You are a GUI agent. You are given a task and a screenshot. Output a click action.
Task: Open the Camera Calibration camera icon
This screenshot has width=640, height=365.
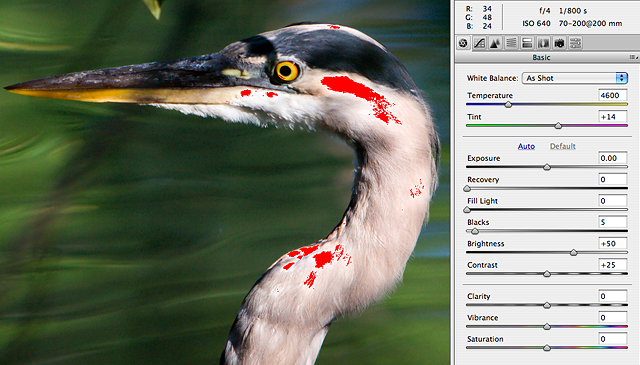click(559, 43)
